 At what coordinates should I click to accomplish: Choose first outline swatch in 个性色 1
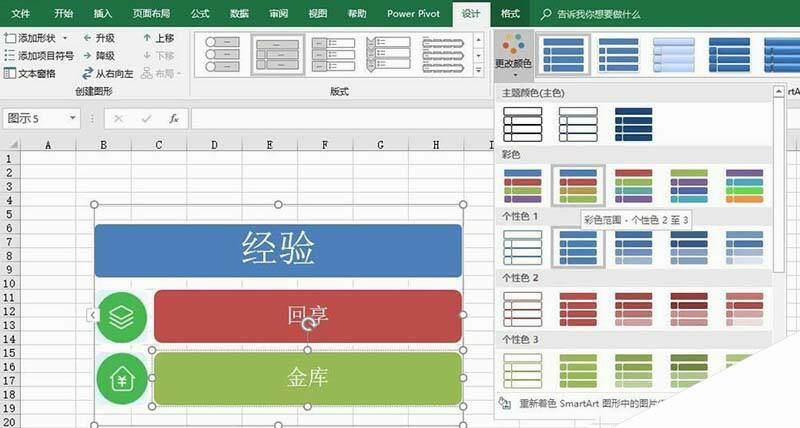522,247
